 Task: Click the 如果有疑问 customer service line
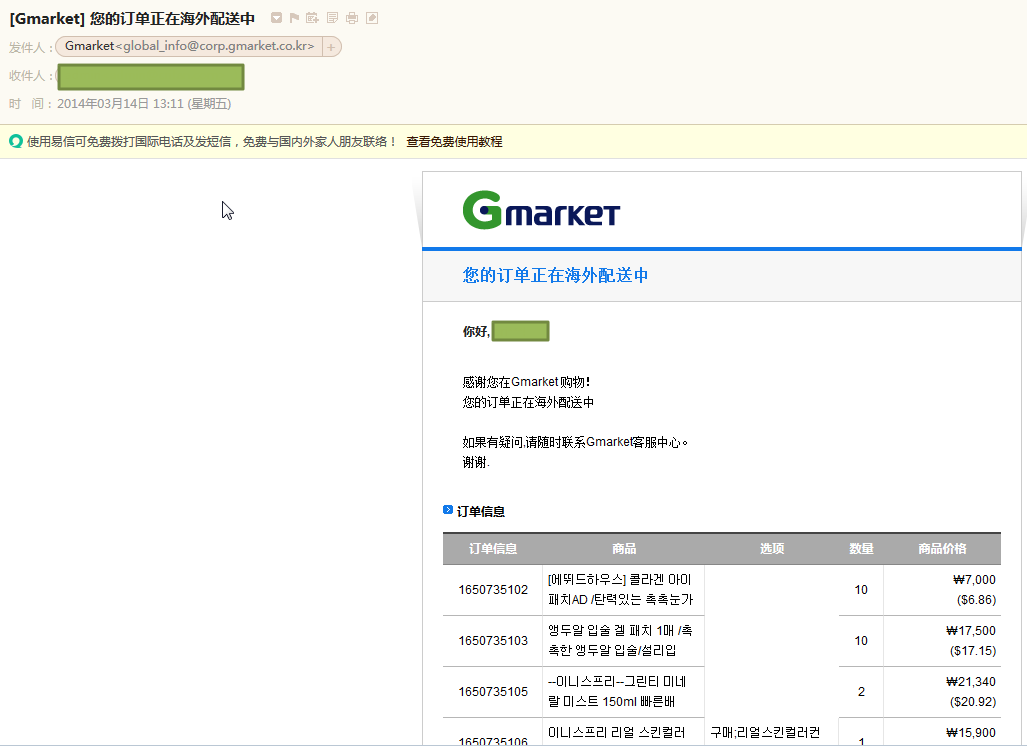pos(575,442)
